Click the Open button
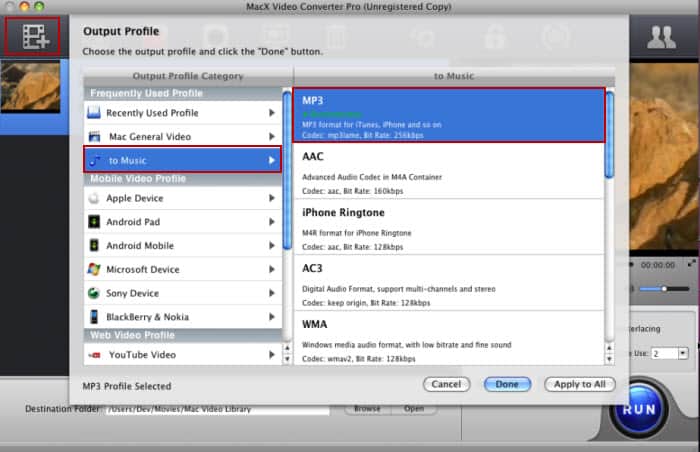 (x=414, y=409)
